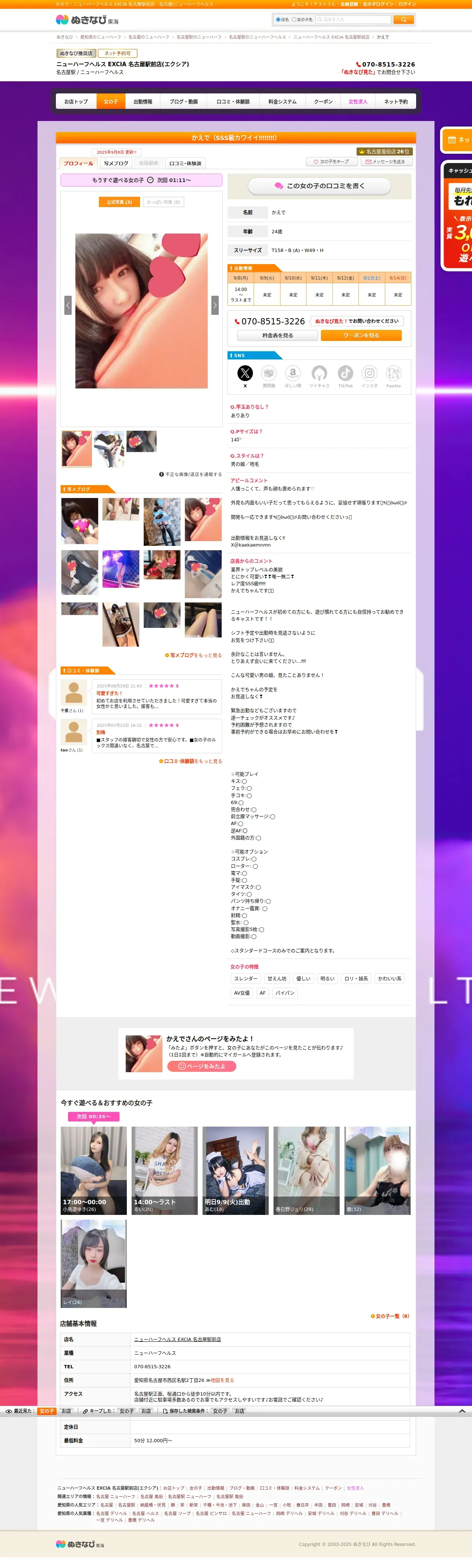Image resolution: width=472 pixels, height=1568 pixels.
Task: Click the 名古屋風俗店 26位 crown ranking badge
Action: tap(384, 152)
